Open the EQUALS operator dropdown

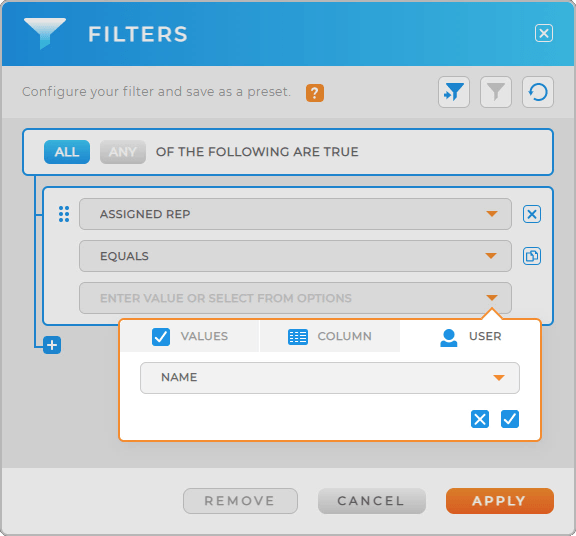pos(295,256)
